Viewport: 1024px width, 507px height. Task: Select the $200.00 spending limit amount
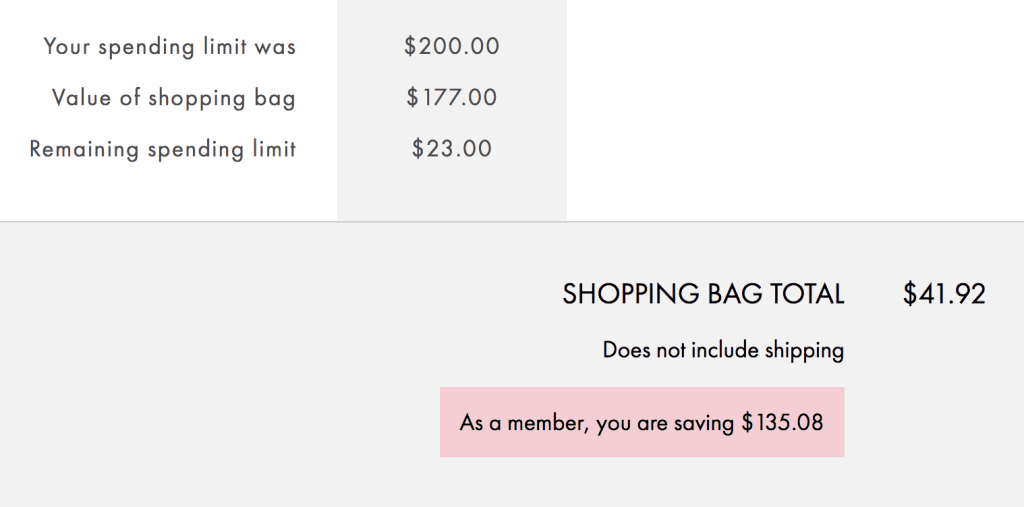452,46
